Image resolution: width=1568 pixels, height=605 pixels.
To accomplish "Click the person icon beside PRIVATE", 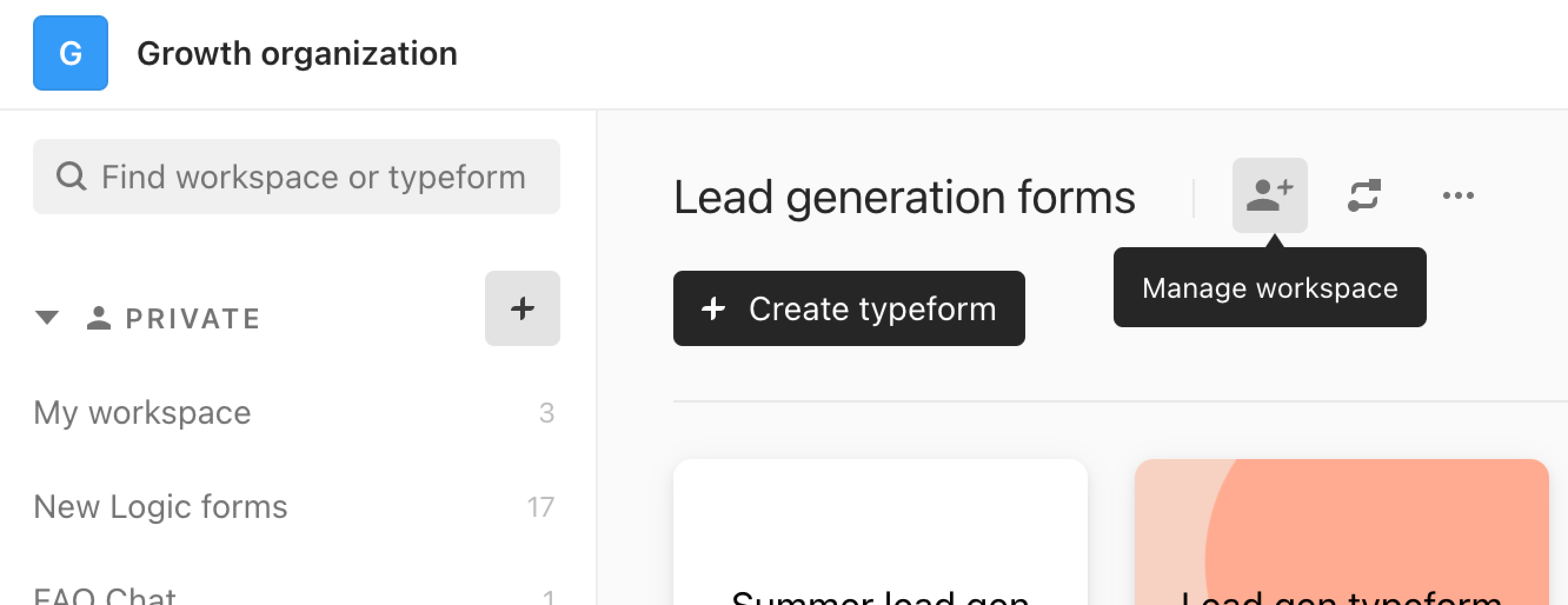I will pyautogui.click(x=99, y=318).
